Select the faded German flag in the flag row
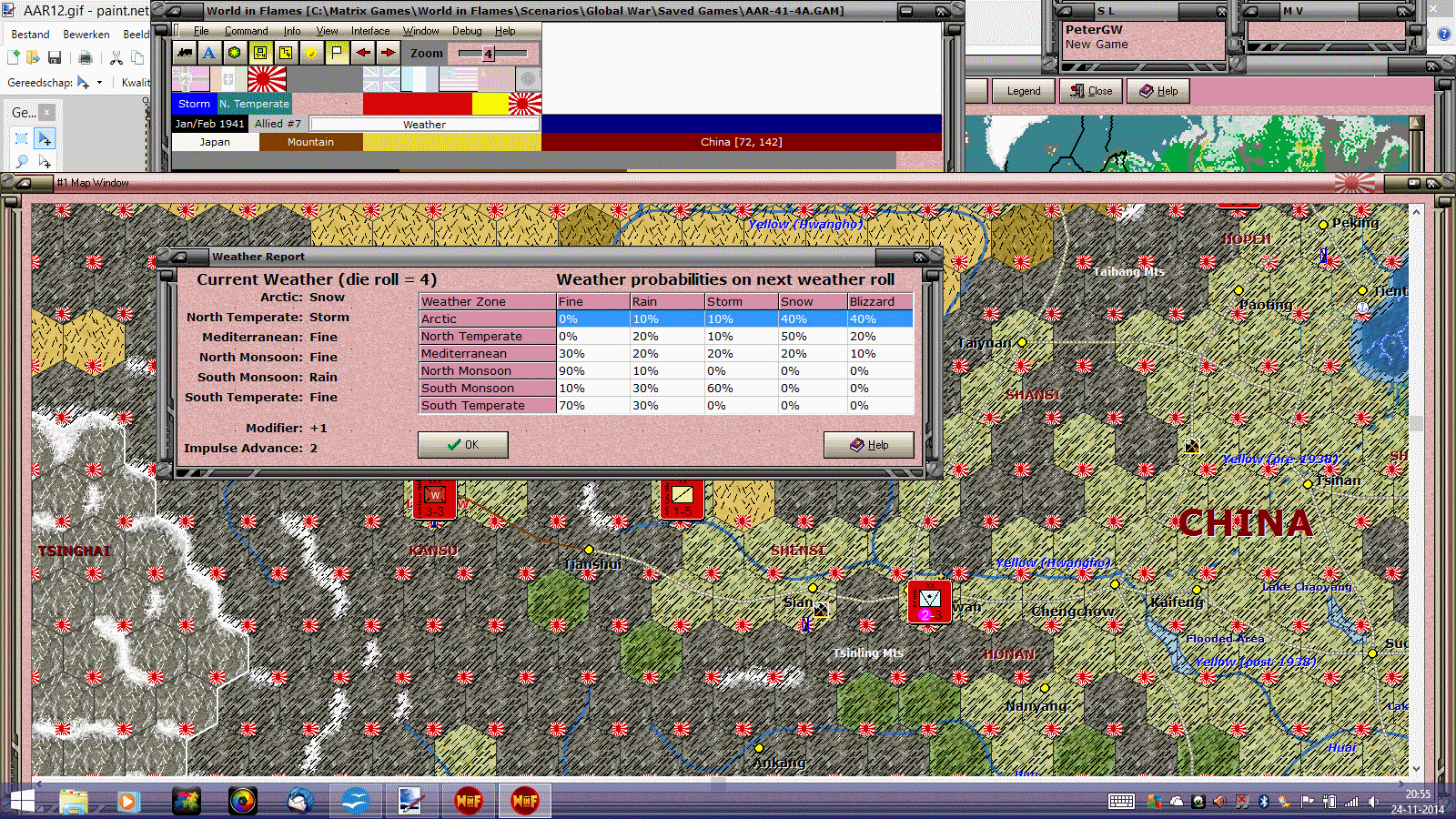Image resolution: width=1456 pixels, height=819 pixels. click(x=190, y=79)
